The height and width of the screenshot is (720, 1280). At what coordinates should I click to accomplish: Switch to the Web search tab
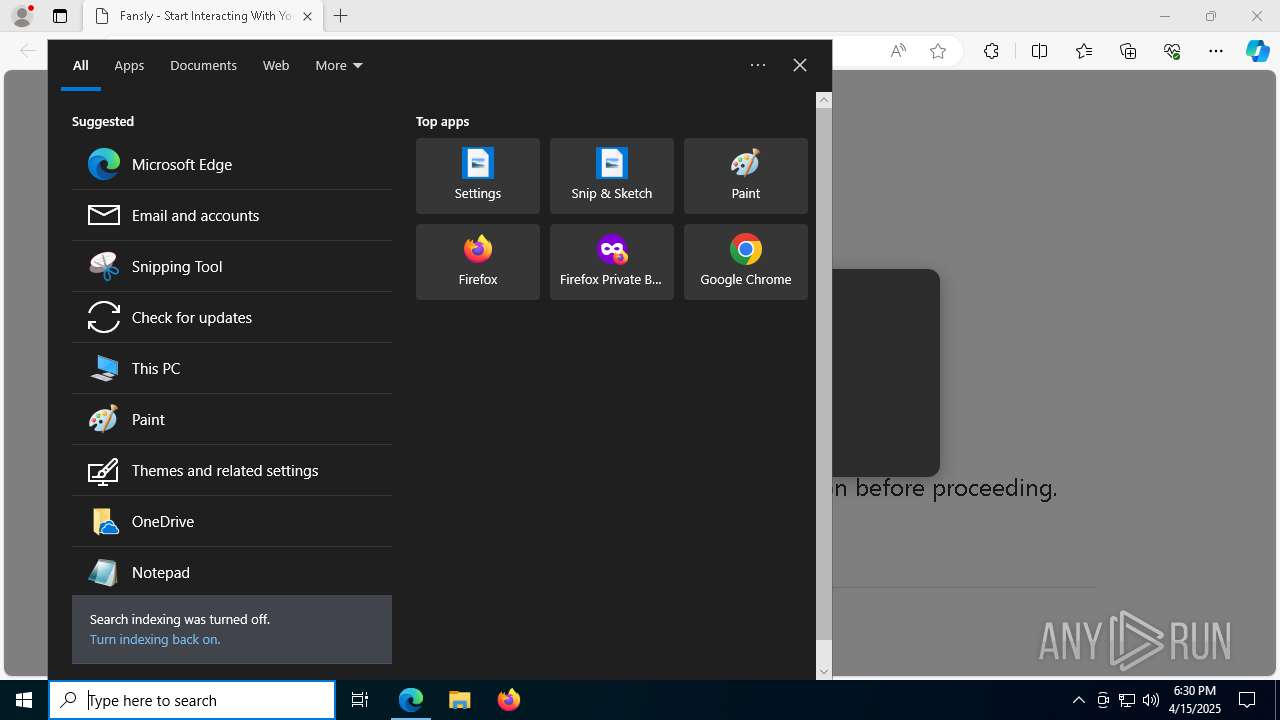(x=276, y=65)
